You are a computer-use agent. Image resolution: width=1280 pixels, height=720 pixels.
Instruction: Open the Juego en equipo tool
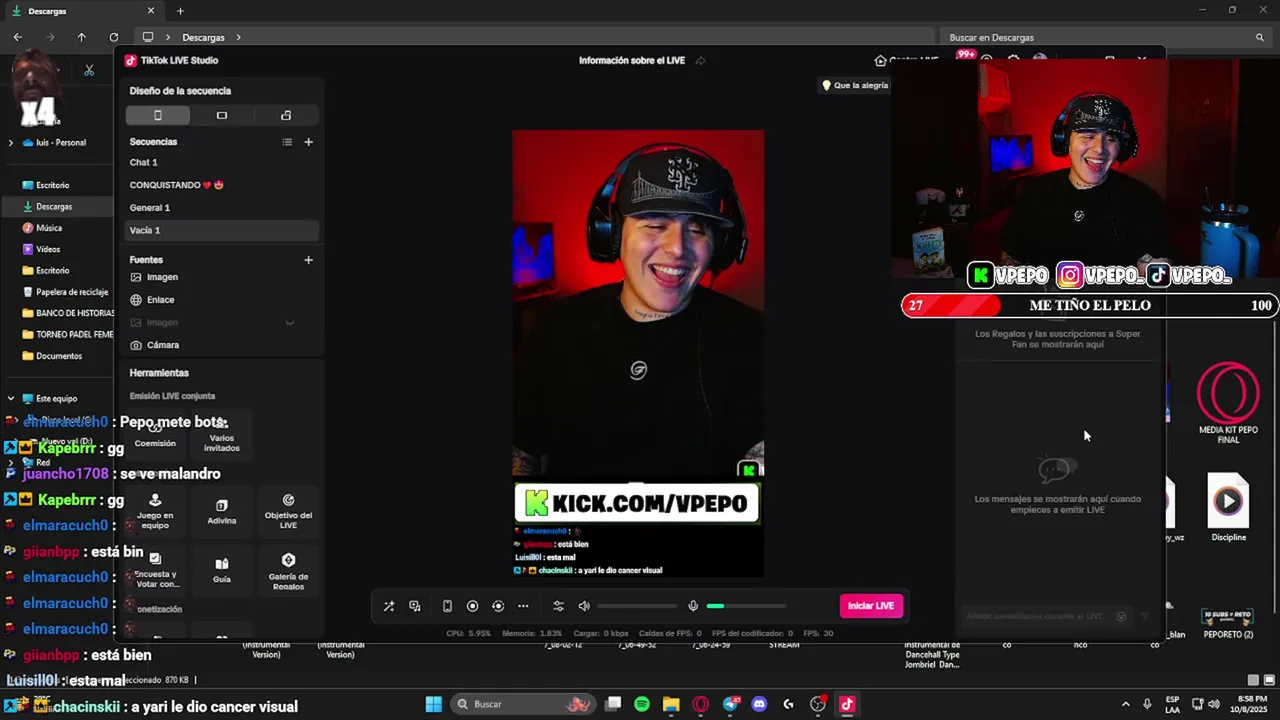155,510
